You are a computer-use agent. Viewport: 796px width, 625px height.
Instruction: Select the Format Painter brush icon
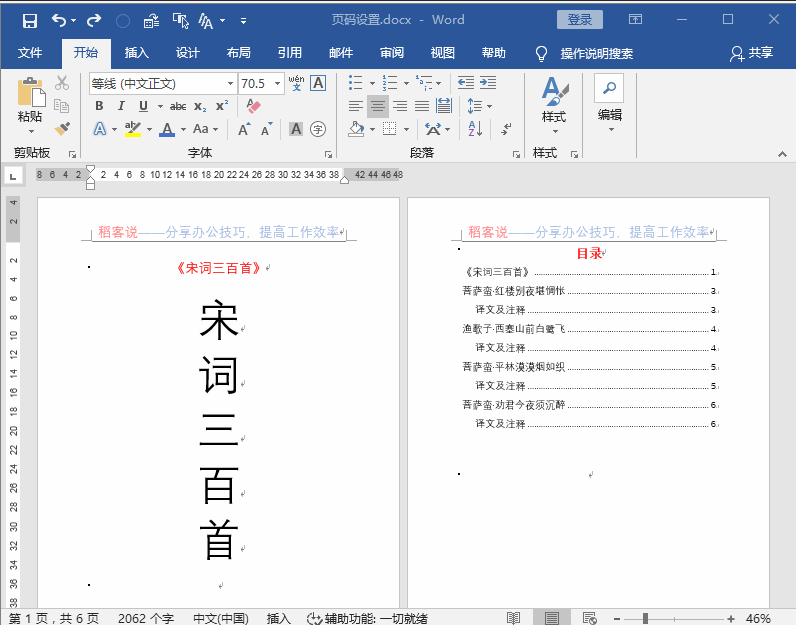(62, 129)
